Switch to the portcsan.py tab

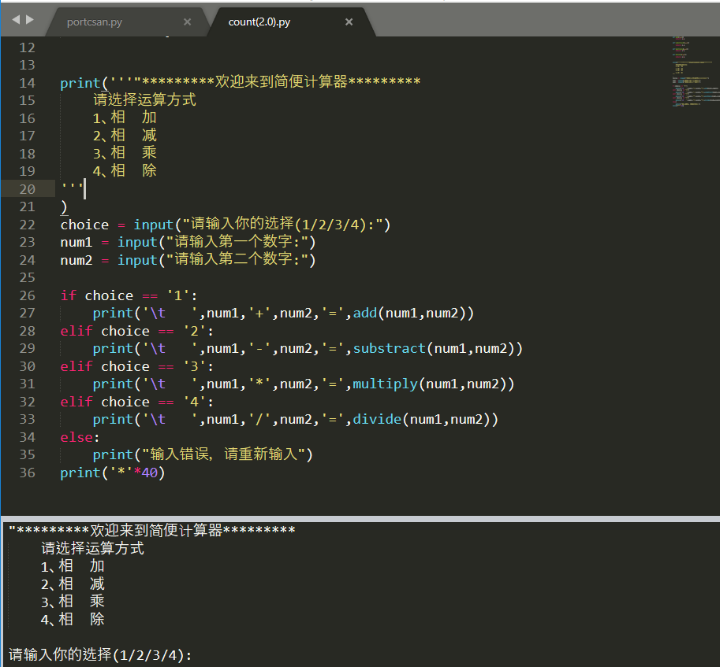pyautogui.click(x=95, y=22)
